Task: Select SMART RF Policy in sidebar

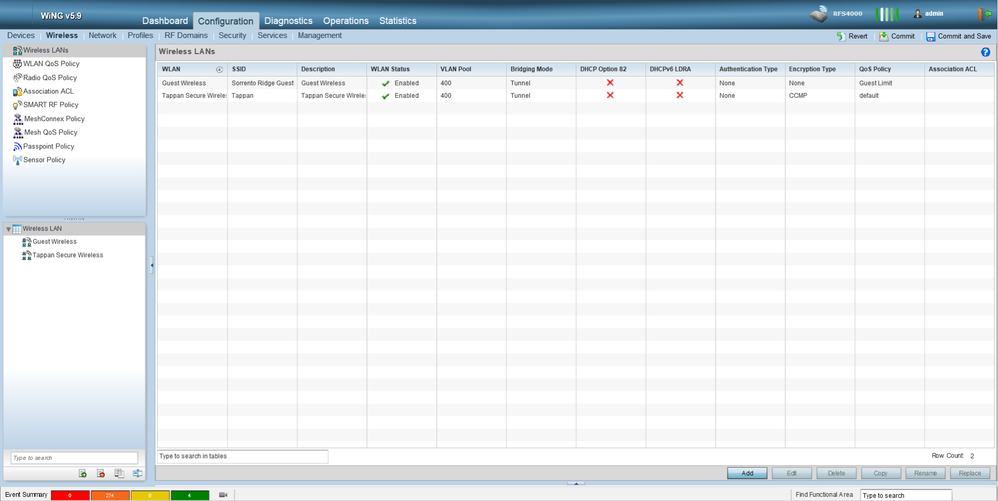Action: tap(50, 105)
